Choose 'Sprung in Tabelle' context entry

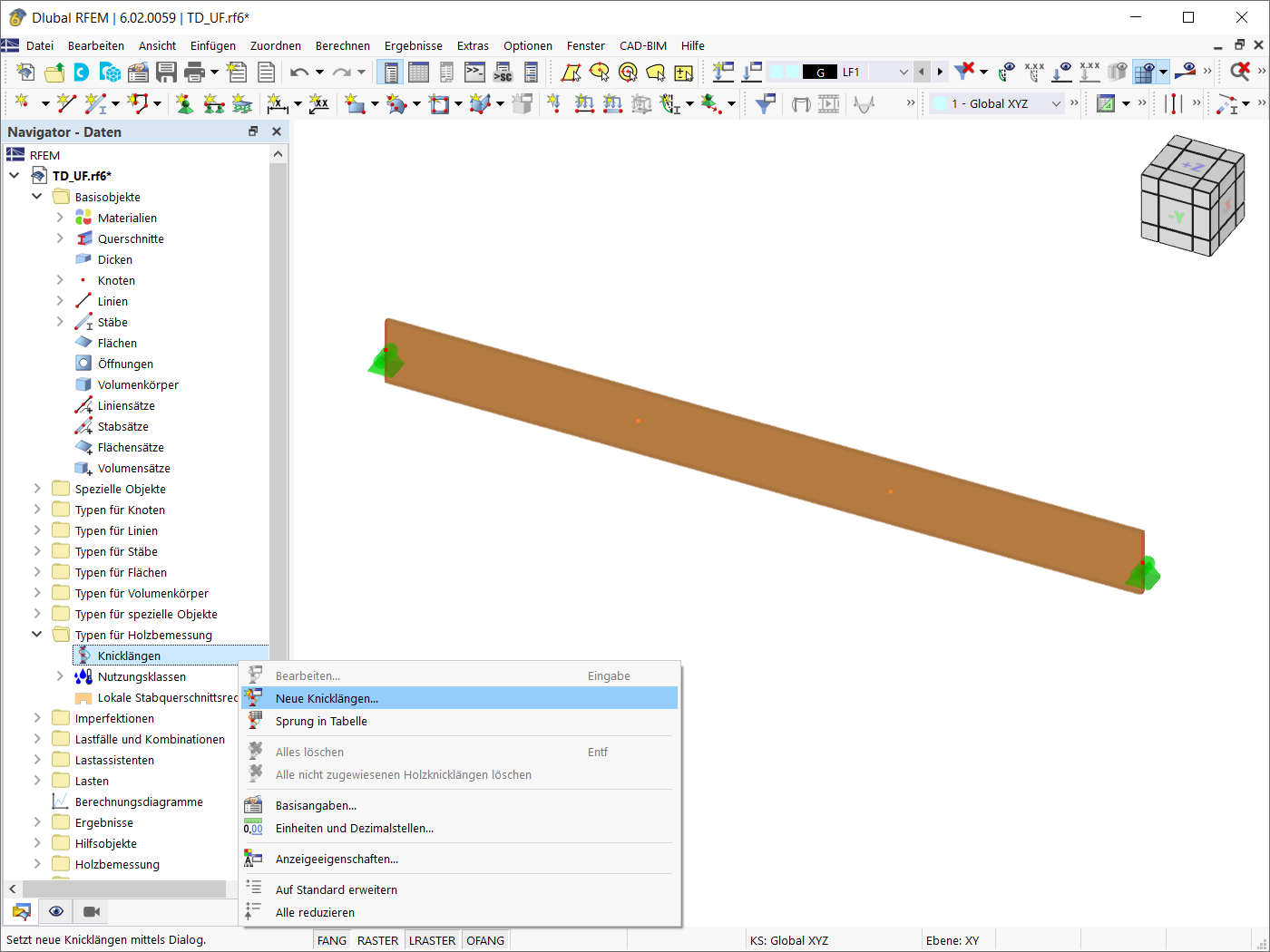(460, 721)
